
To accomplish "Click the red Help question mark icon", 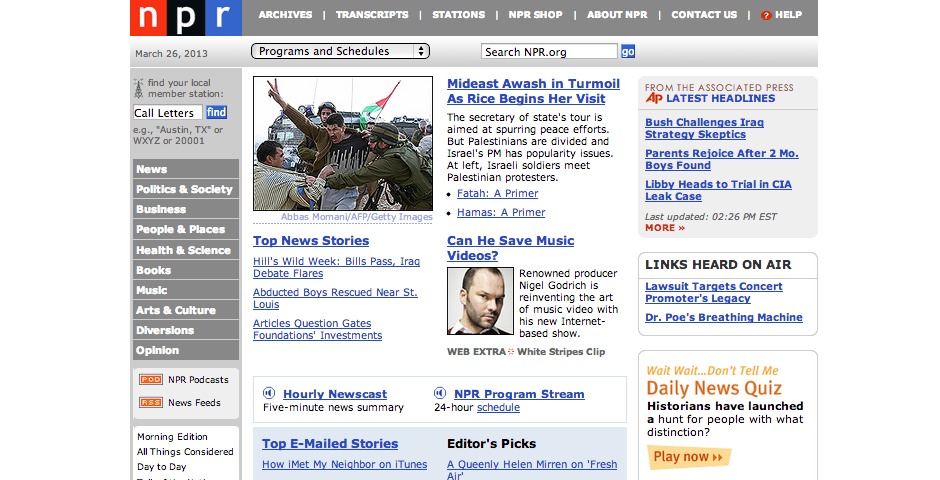I will pyautogui.click(x=766, y=16).
